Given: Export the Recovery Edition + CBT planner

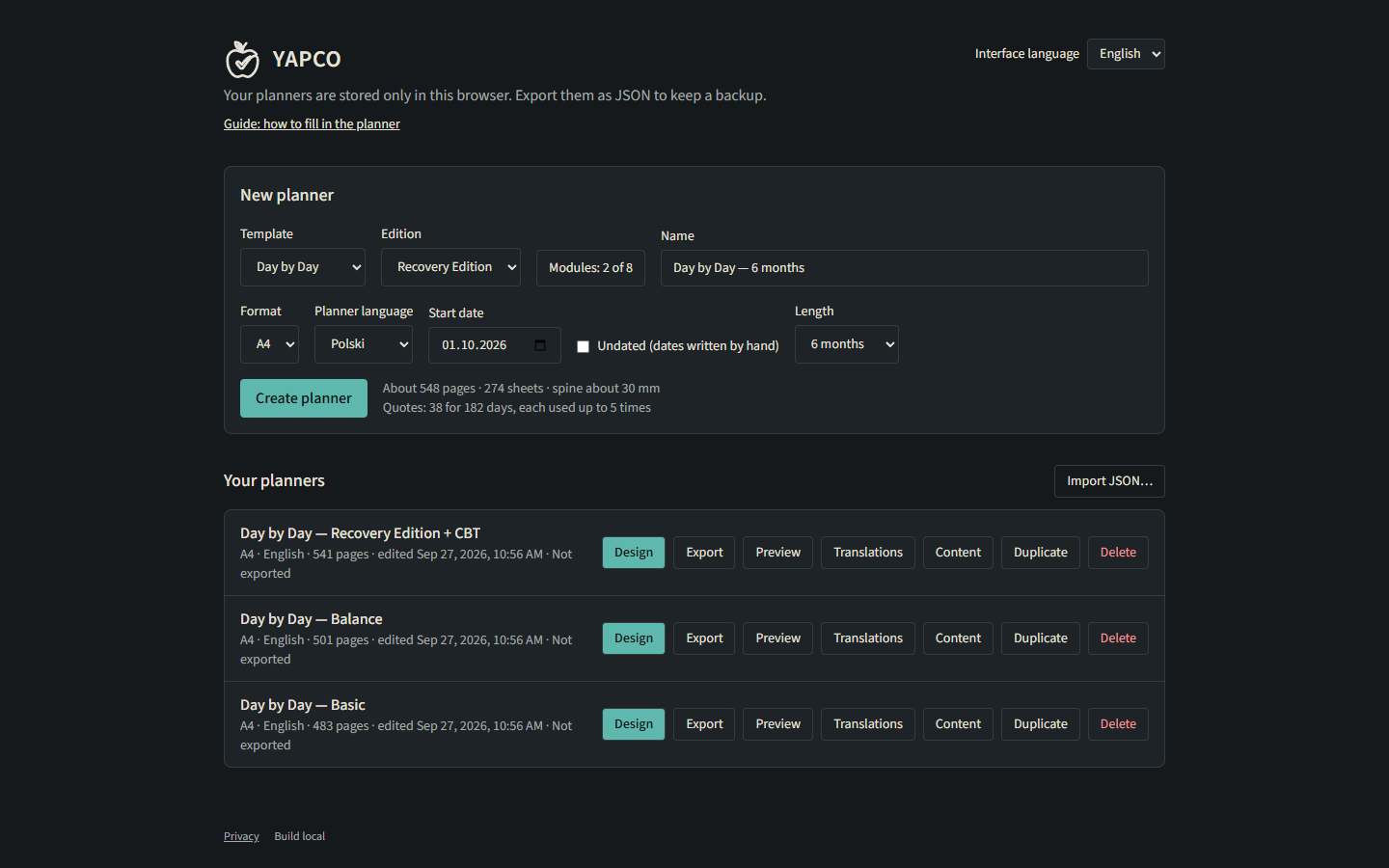Looking at the screenshot, I should [704, 553].
